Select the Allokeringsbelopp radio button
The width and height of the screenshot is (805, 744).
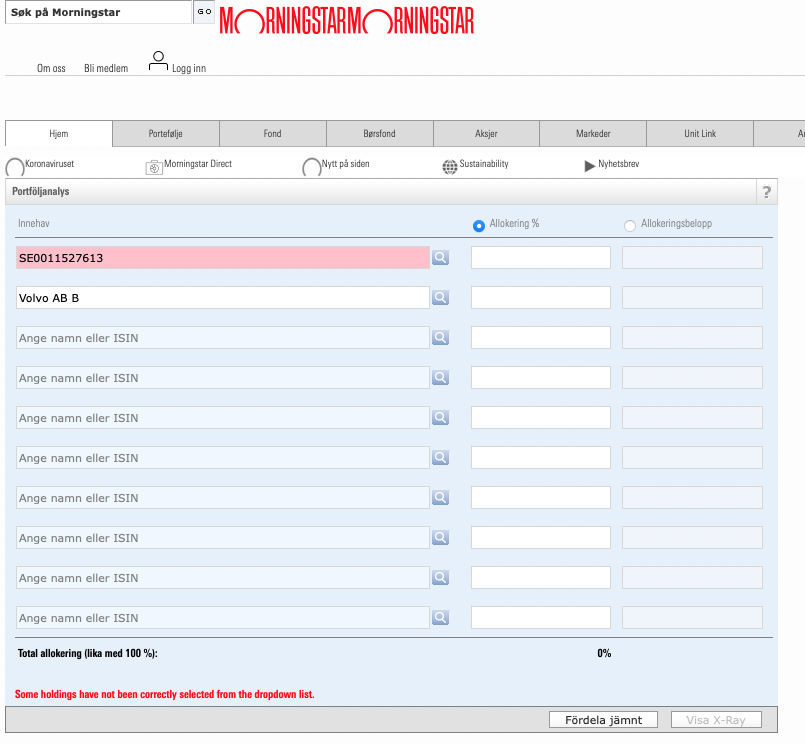tap(630, 226)
